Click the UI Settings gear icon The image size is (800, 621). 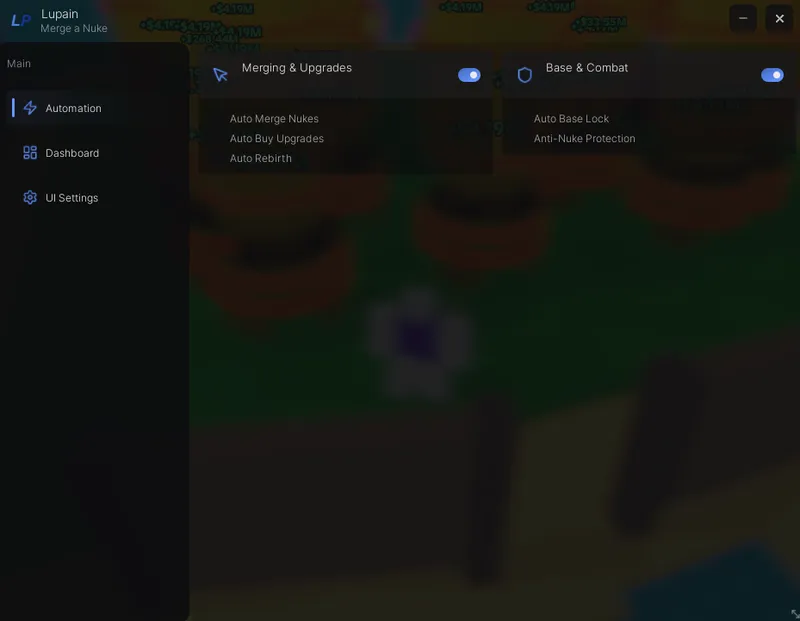pos(30,197)
